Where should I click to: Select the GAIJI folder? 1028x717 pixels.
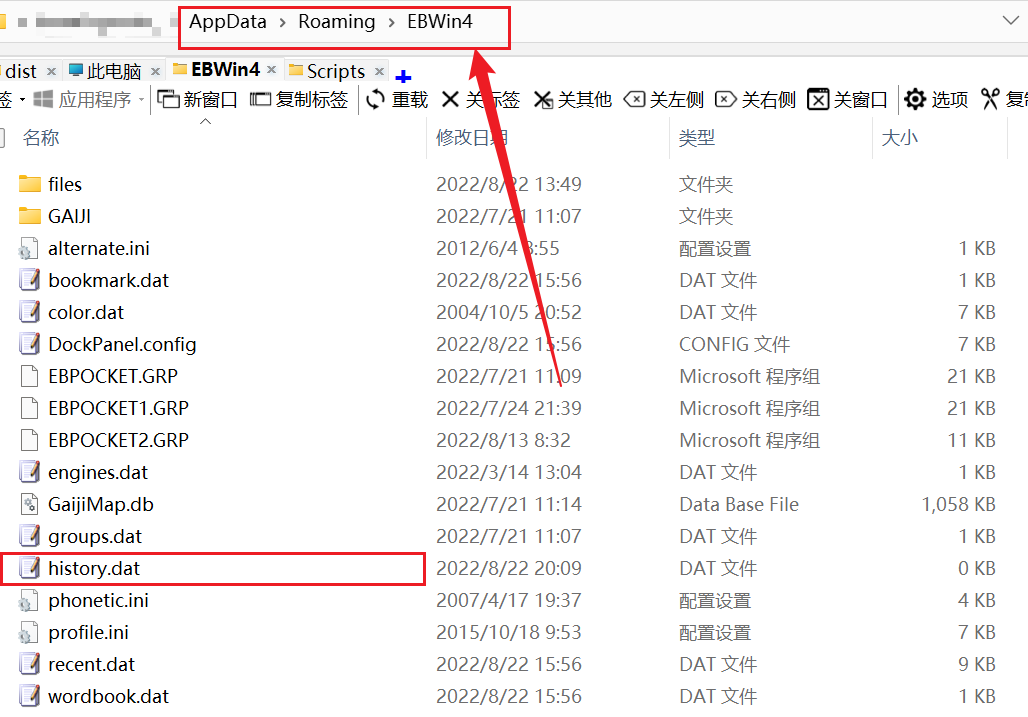tap(69, 216)
